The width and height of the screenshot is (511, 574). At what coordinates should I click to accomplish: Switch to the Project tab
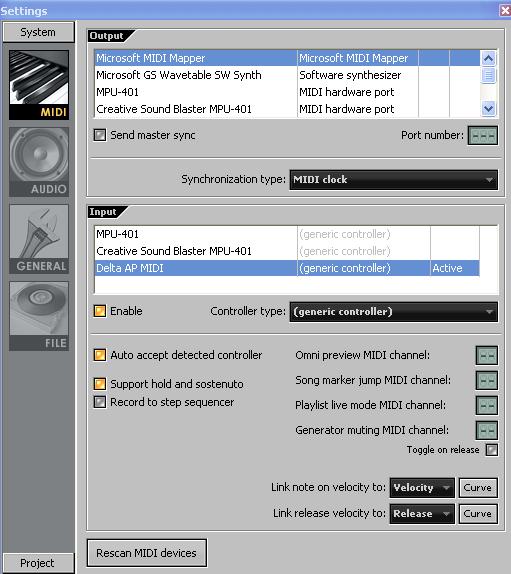point(38,563)
